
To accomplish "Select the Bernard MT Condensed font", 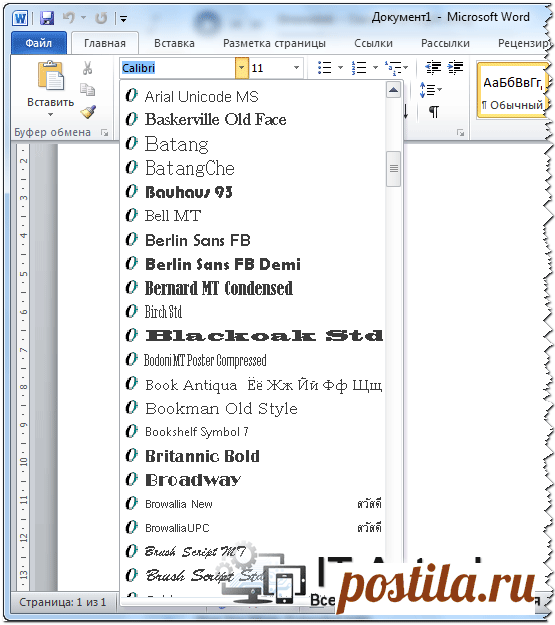I will tap(252, 288).
